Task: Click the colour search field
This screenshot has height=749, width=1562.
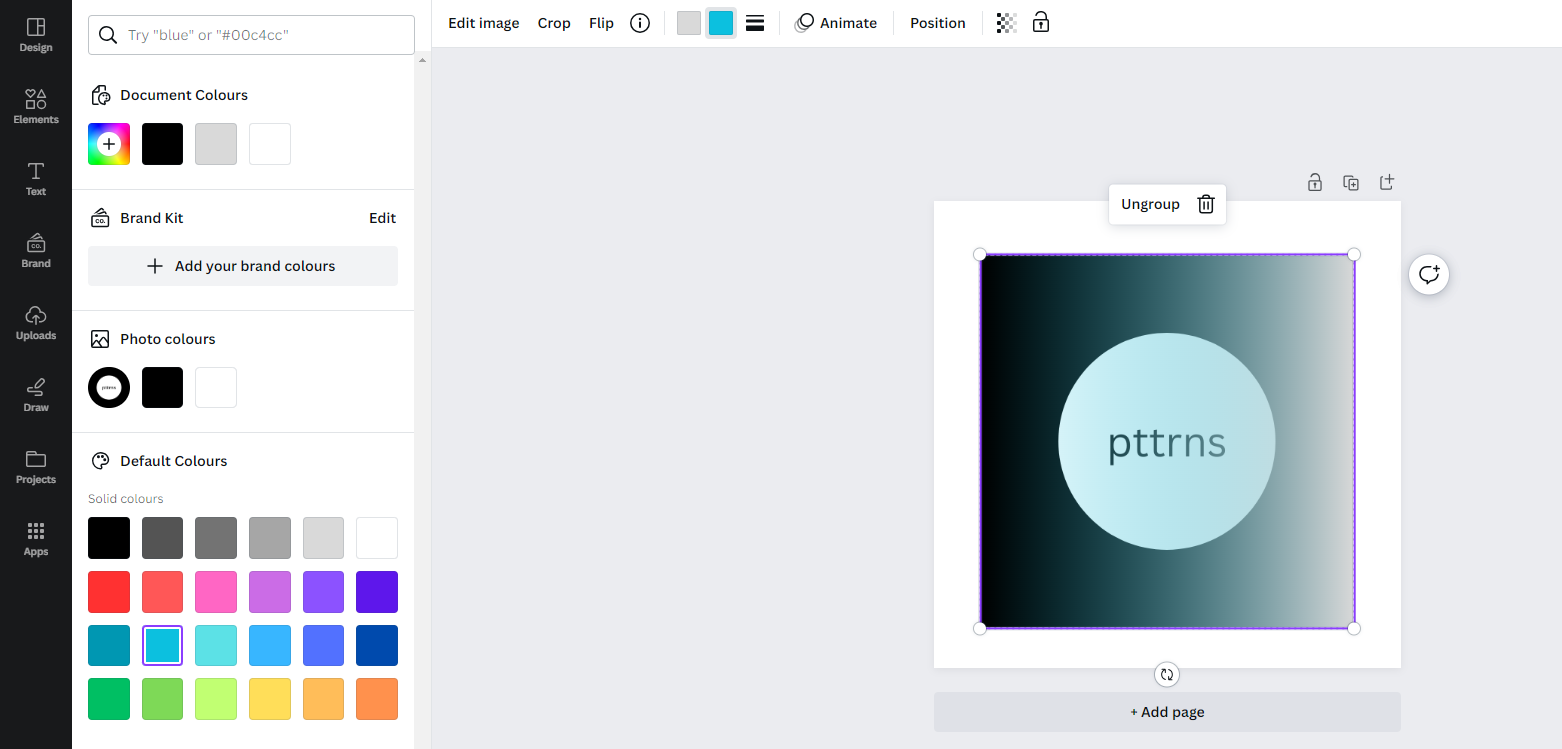Action: (x=251, y=35)
